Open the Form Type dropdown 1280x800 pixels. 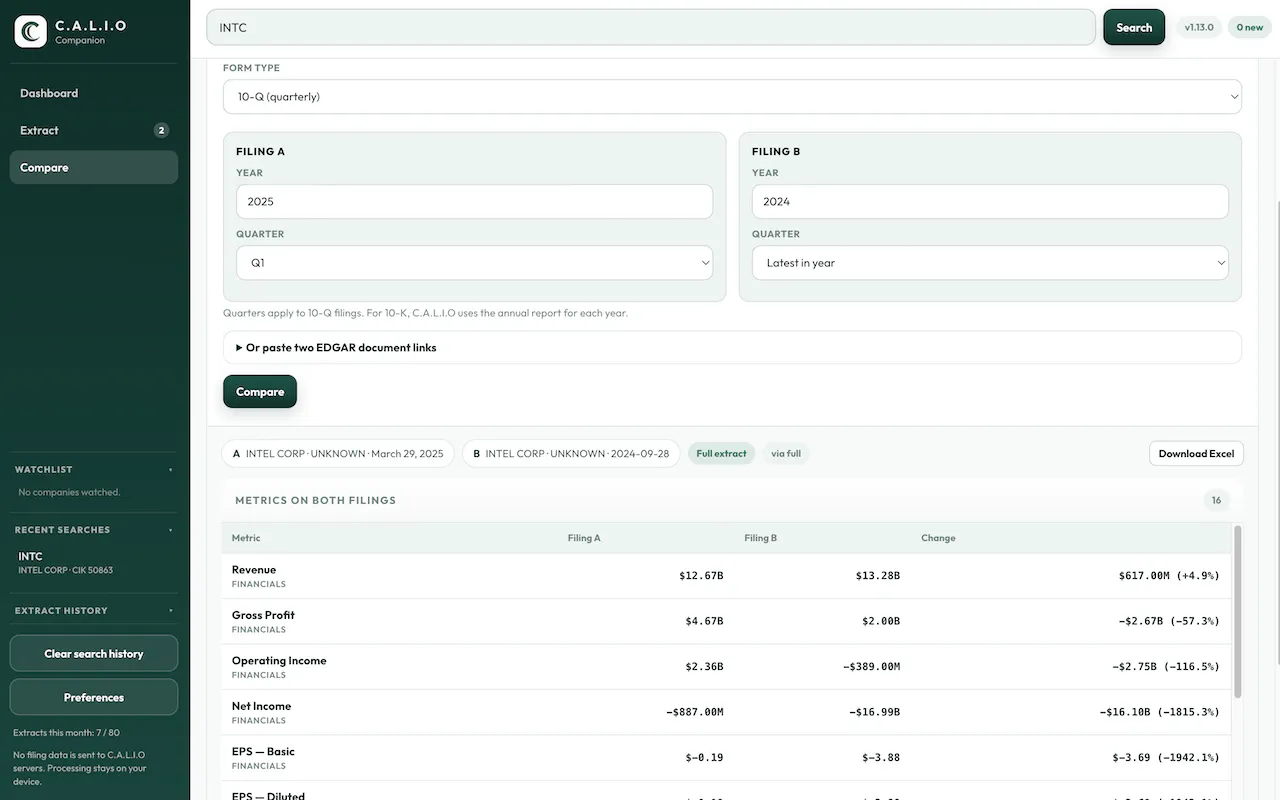click(x=732, y=97)
